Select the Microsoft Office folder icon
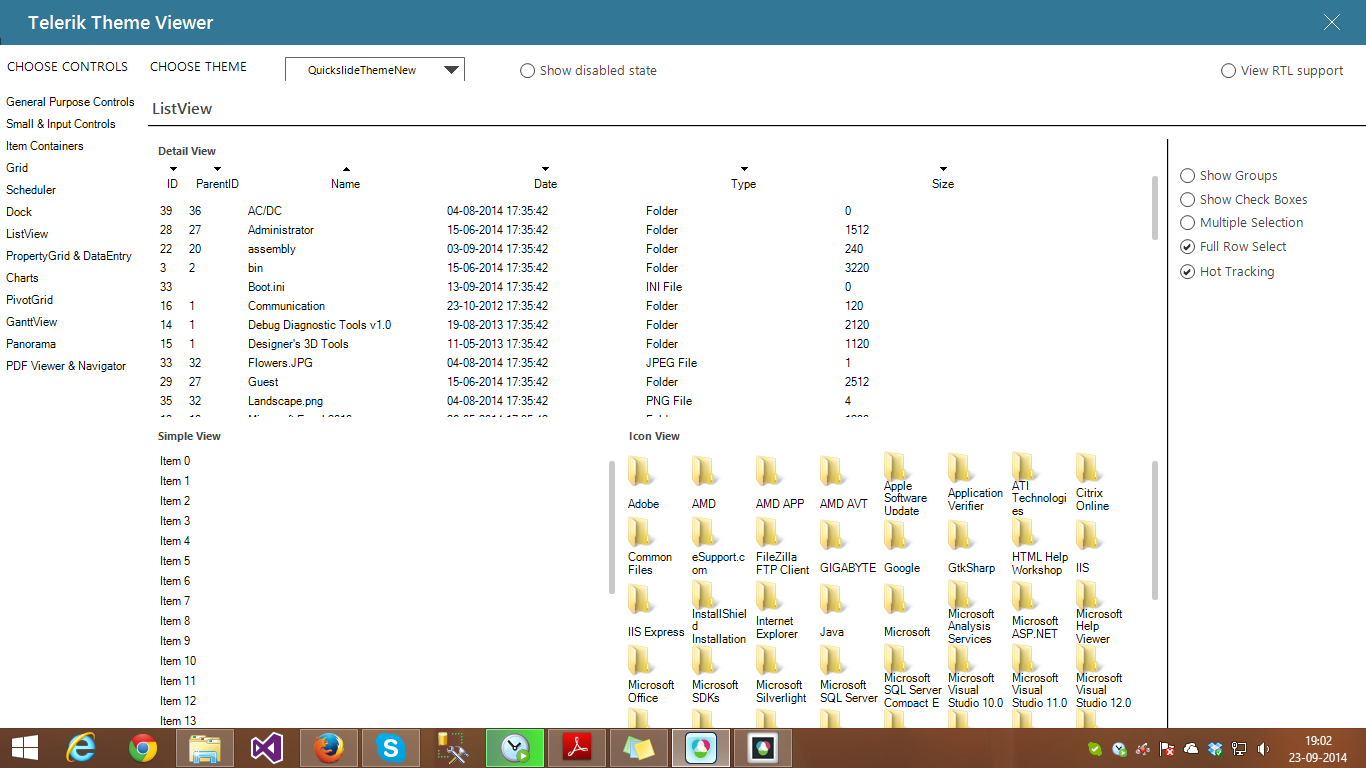 click(x=641, y=661)
